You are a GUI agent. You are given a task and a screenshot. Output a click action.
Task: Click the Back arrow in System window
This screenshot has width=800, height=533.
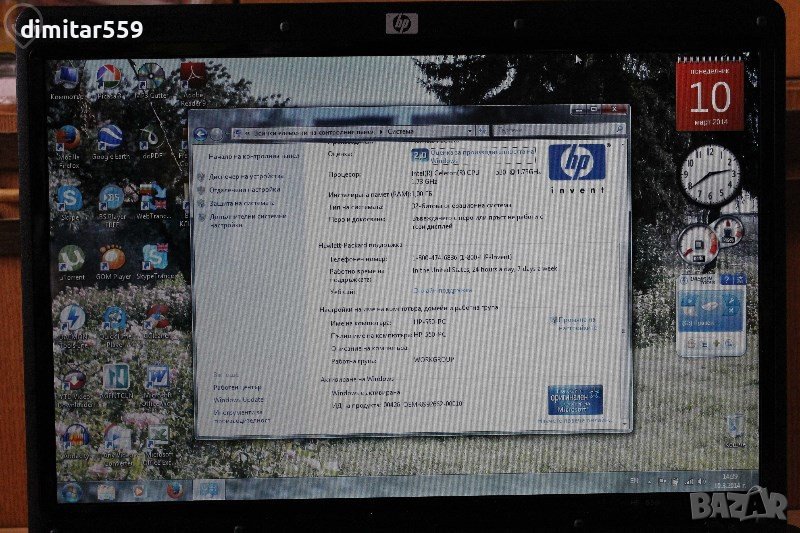[200, 133]
